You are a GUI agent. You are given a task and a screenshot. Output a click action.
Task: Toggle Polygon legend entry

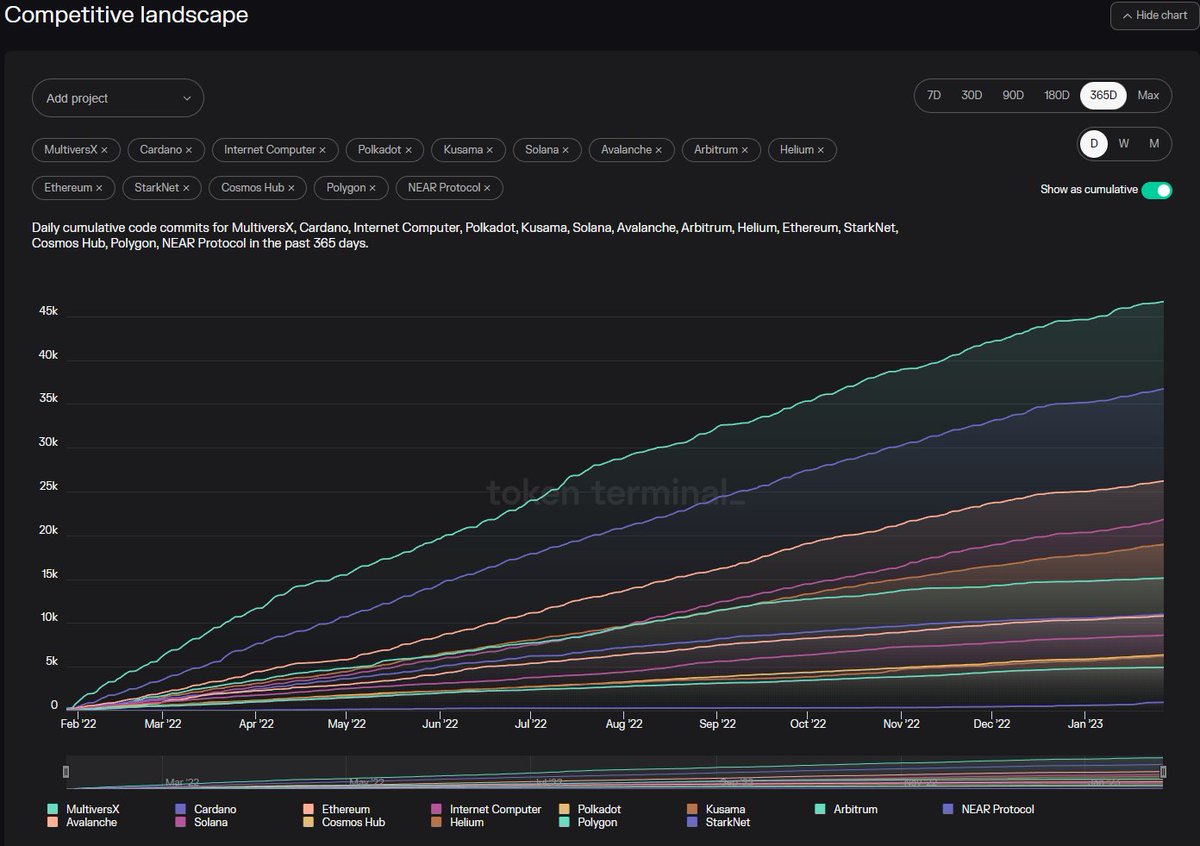588,822
